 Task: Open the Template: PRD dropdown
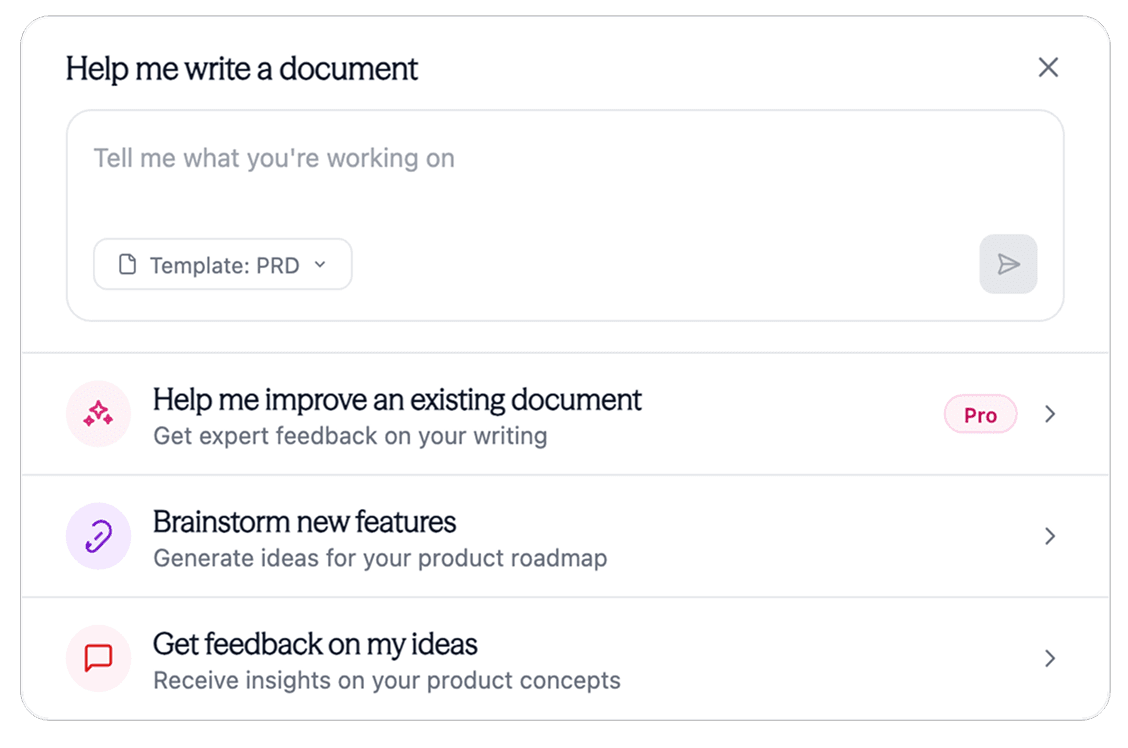coord(222,264)
